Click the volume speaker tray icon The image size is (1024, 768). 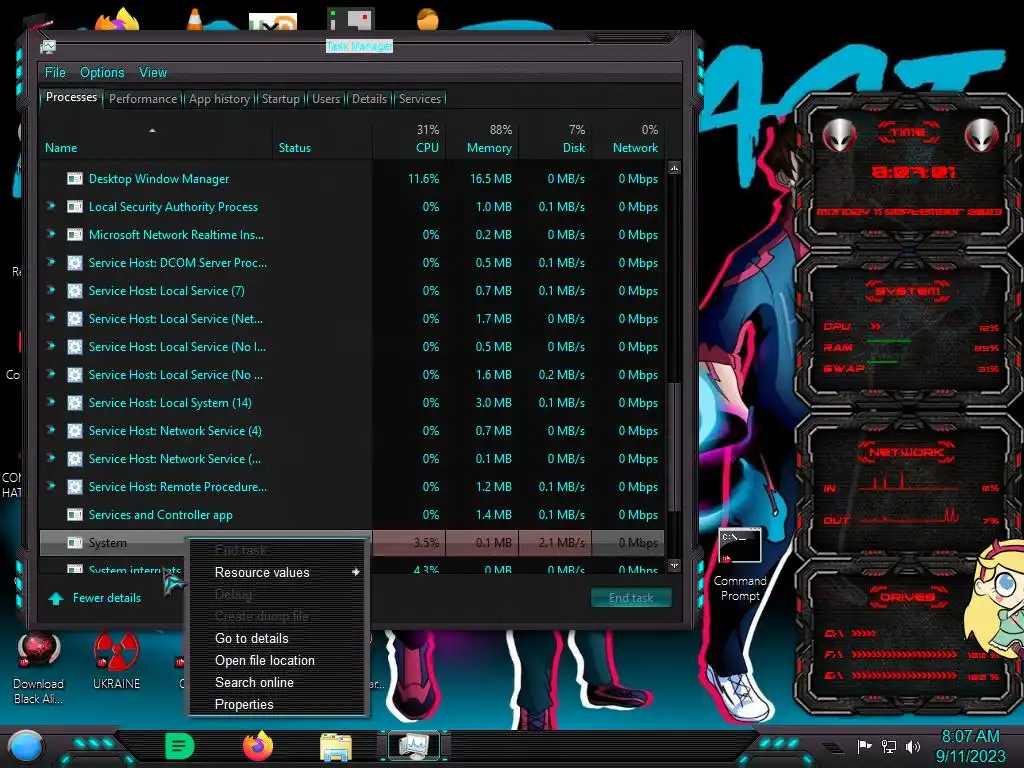[x=913, y=746]
